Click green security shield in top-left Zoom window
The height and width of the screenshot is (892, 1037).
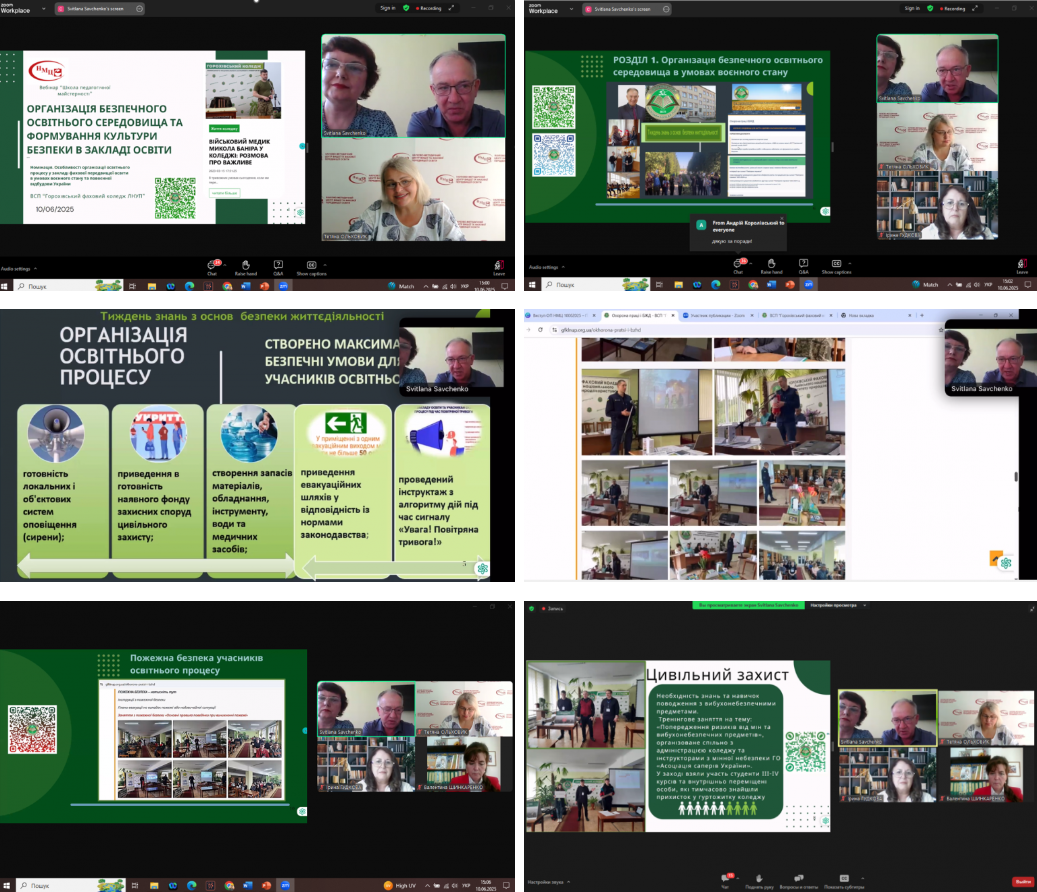[405, 8]
